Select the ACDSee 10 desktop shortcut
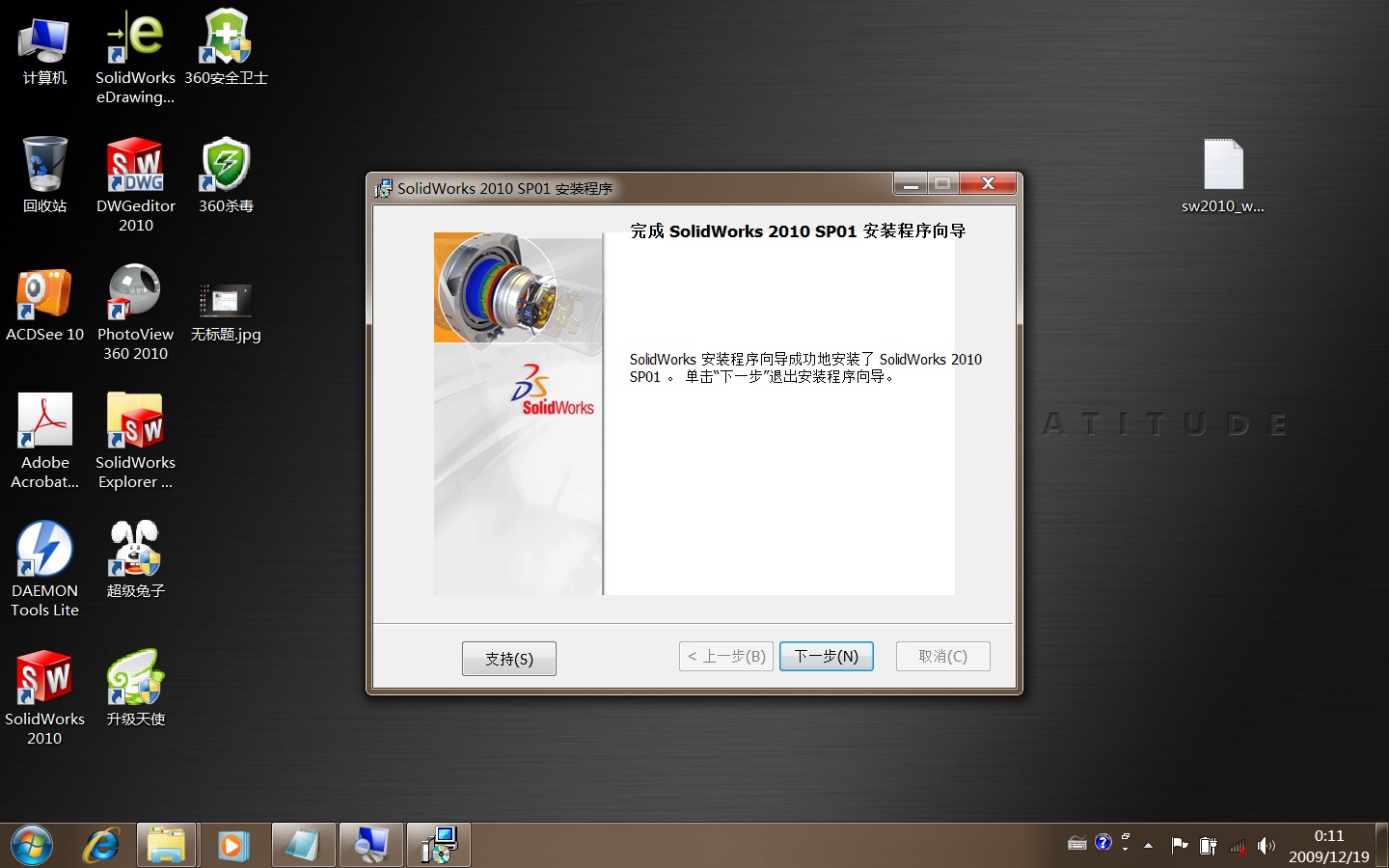The width and height of the screenshot is (1389, 868). 44,305
